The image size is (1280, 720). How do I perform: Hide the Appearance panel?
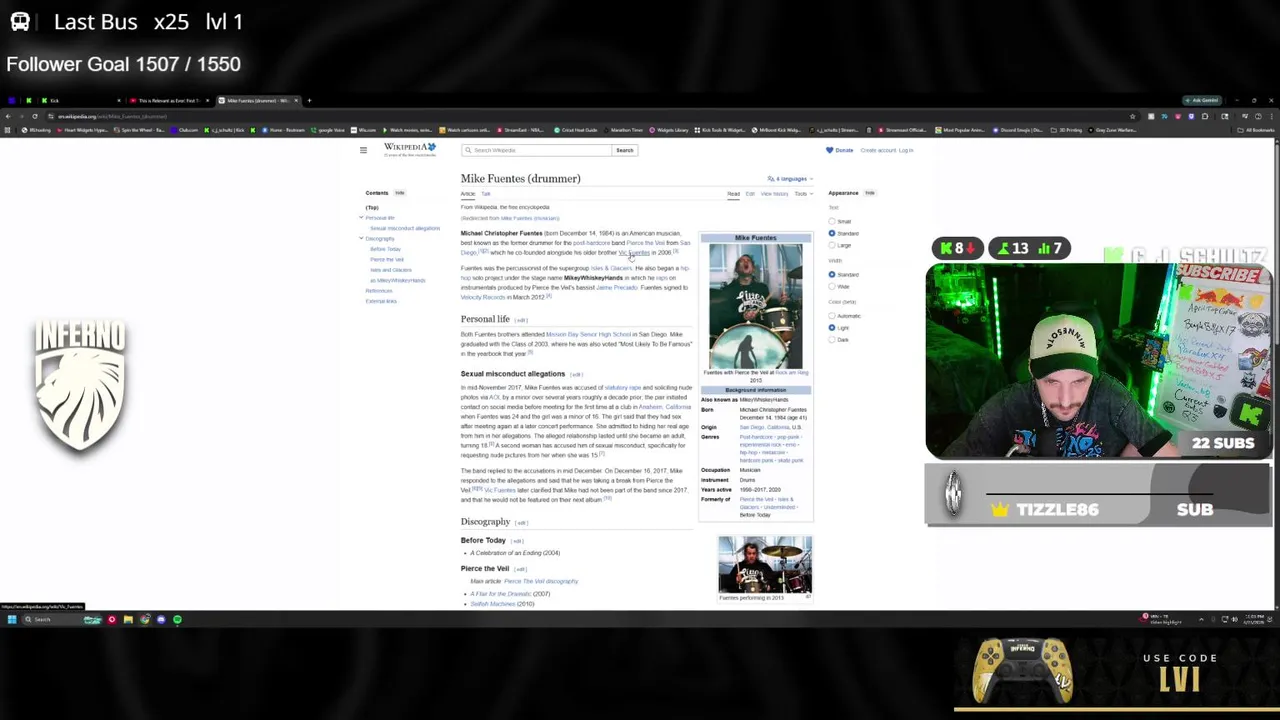tap(870, 193)
